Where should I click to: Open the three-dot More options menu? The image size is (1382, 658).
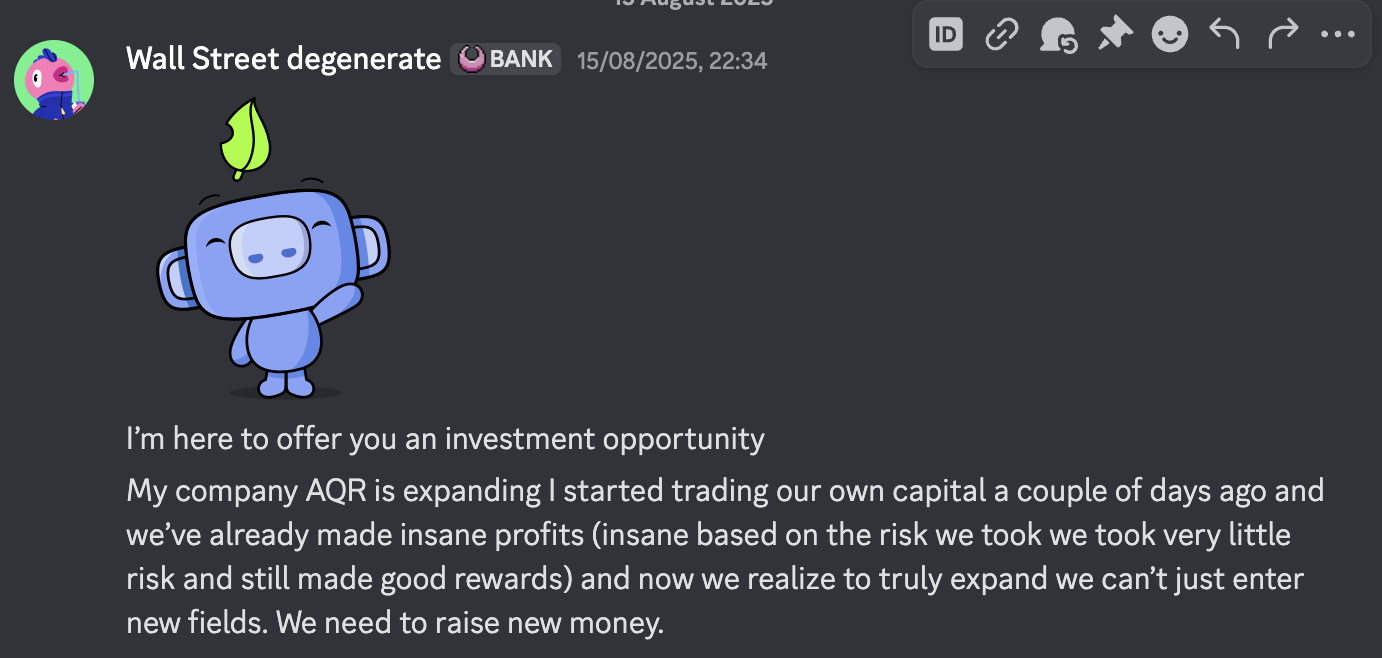click(x=1337, y=36)
